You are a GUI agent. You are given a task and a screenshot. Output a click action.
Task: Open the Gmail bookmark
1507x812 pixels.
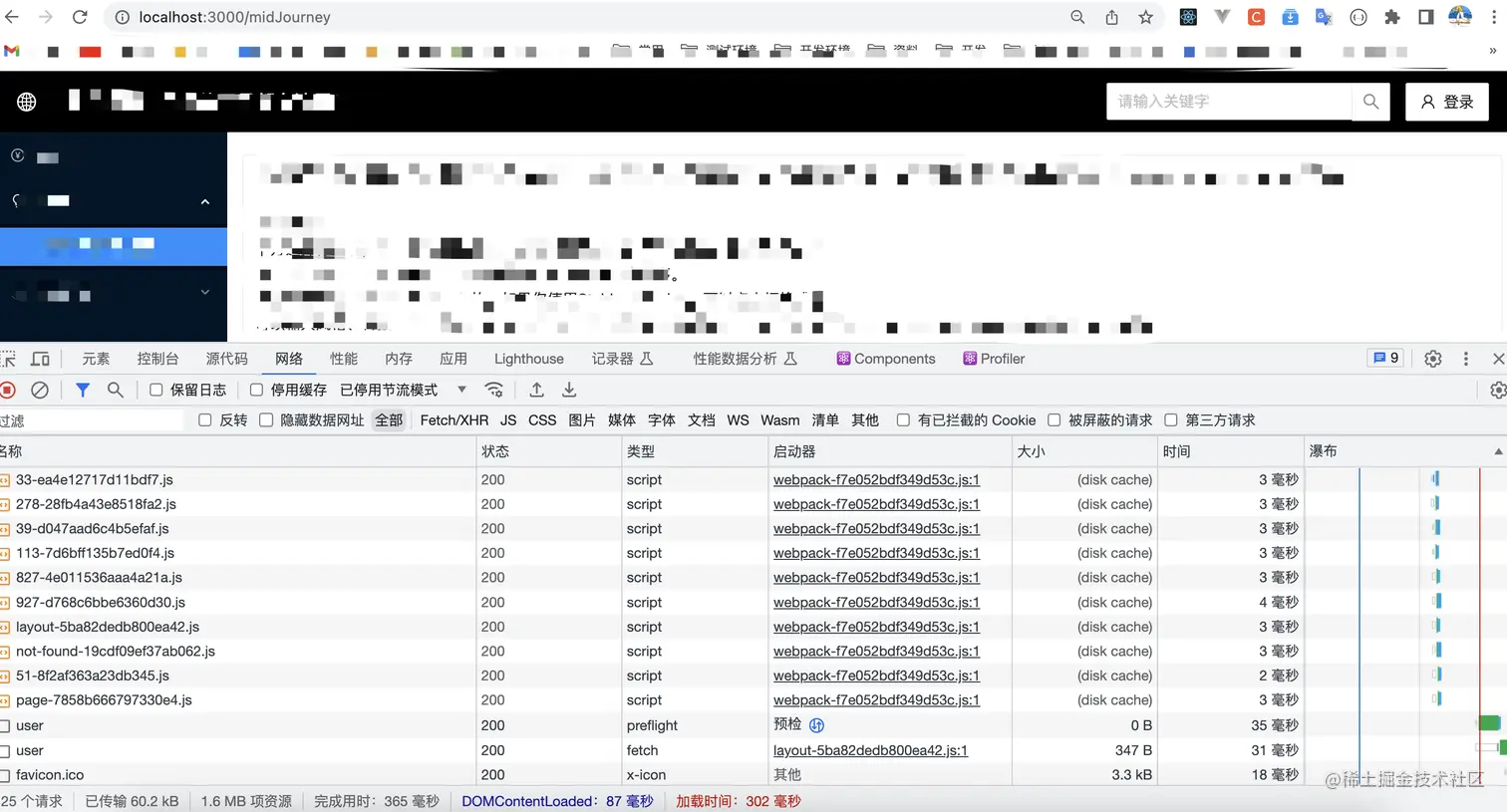point(12,51)
